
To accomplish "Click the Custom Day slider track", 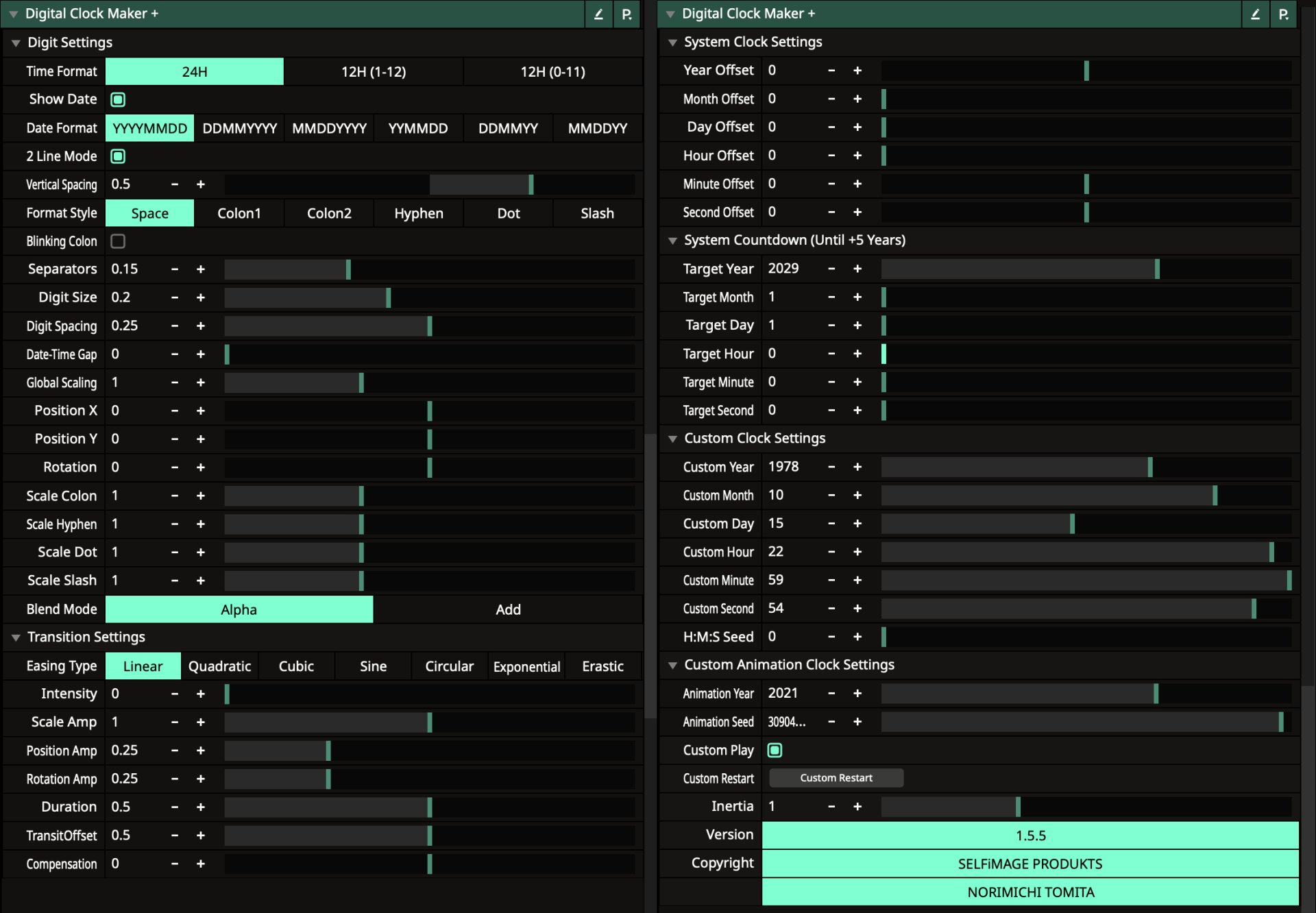I will click(1086, 524).
